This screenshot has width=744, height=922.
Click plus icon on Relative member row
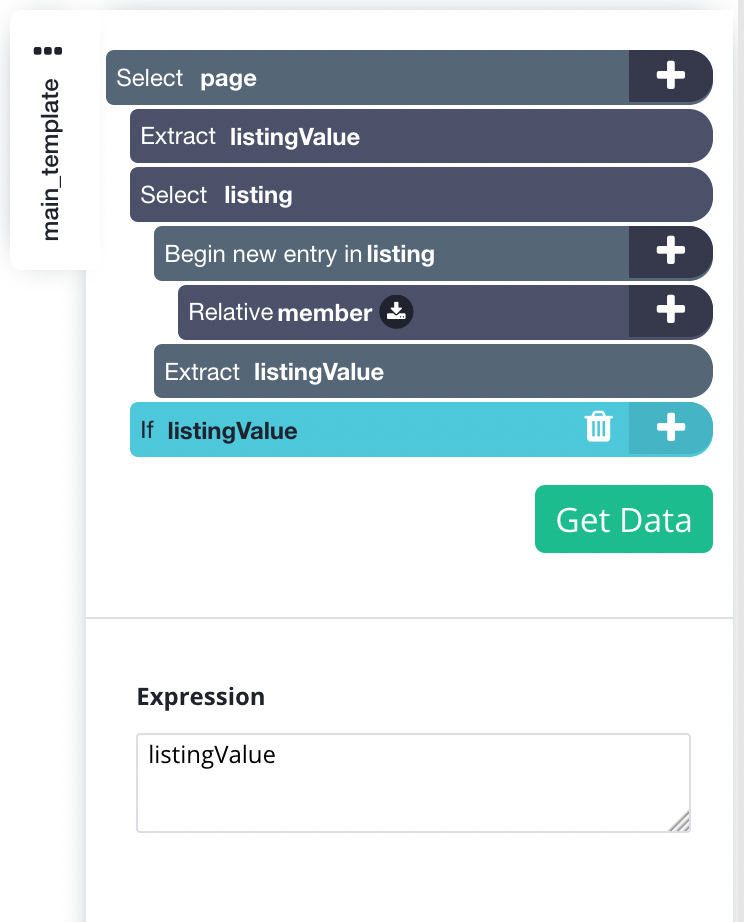pyautogui.click(x=670, y=311)
